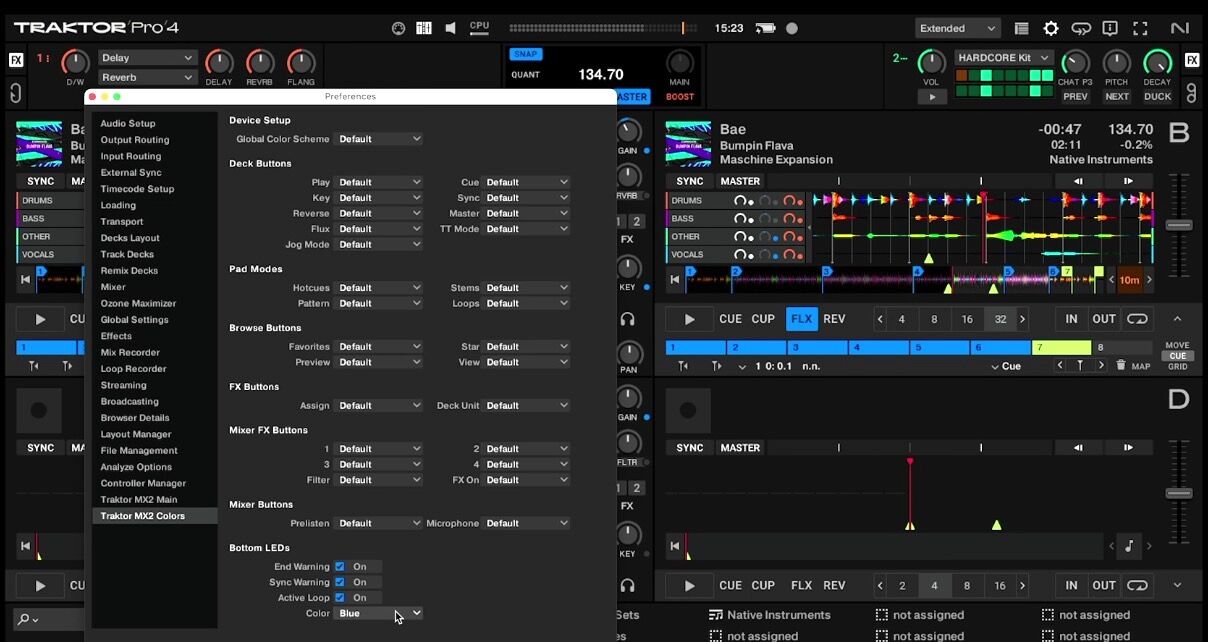
Task: Click the speaker audio icon in header
Action: point(450,28)
